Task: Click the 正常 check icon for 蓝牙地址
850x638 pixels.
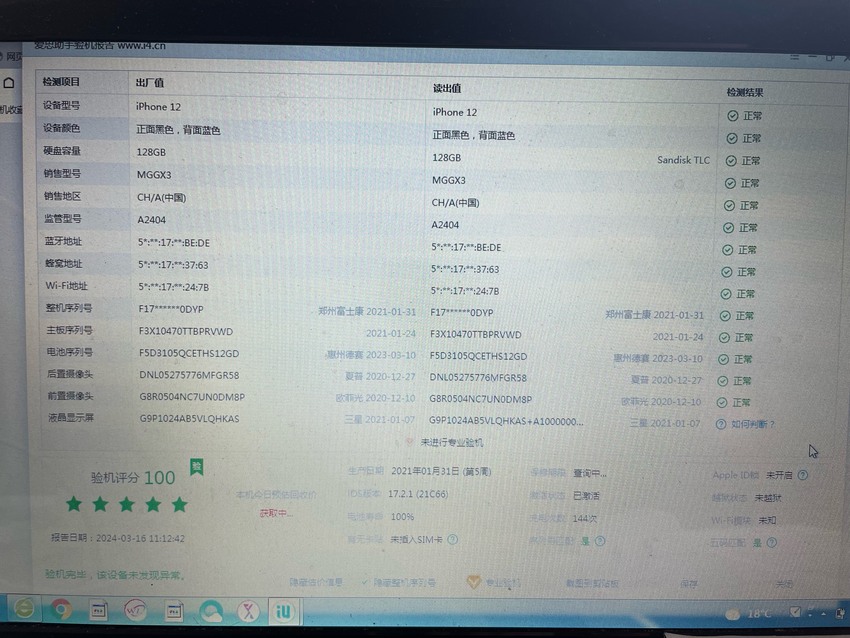Action: click(x=727, y=250)
